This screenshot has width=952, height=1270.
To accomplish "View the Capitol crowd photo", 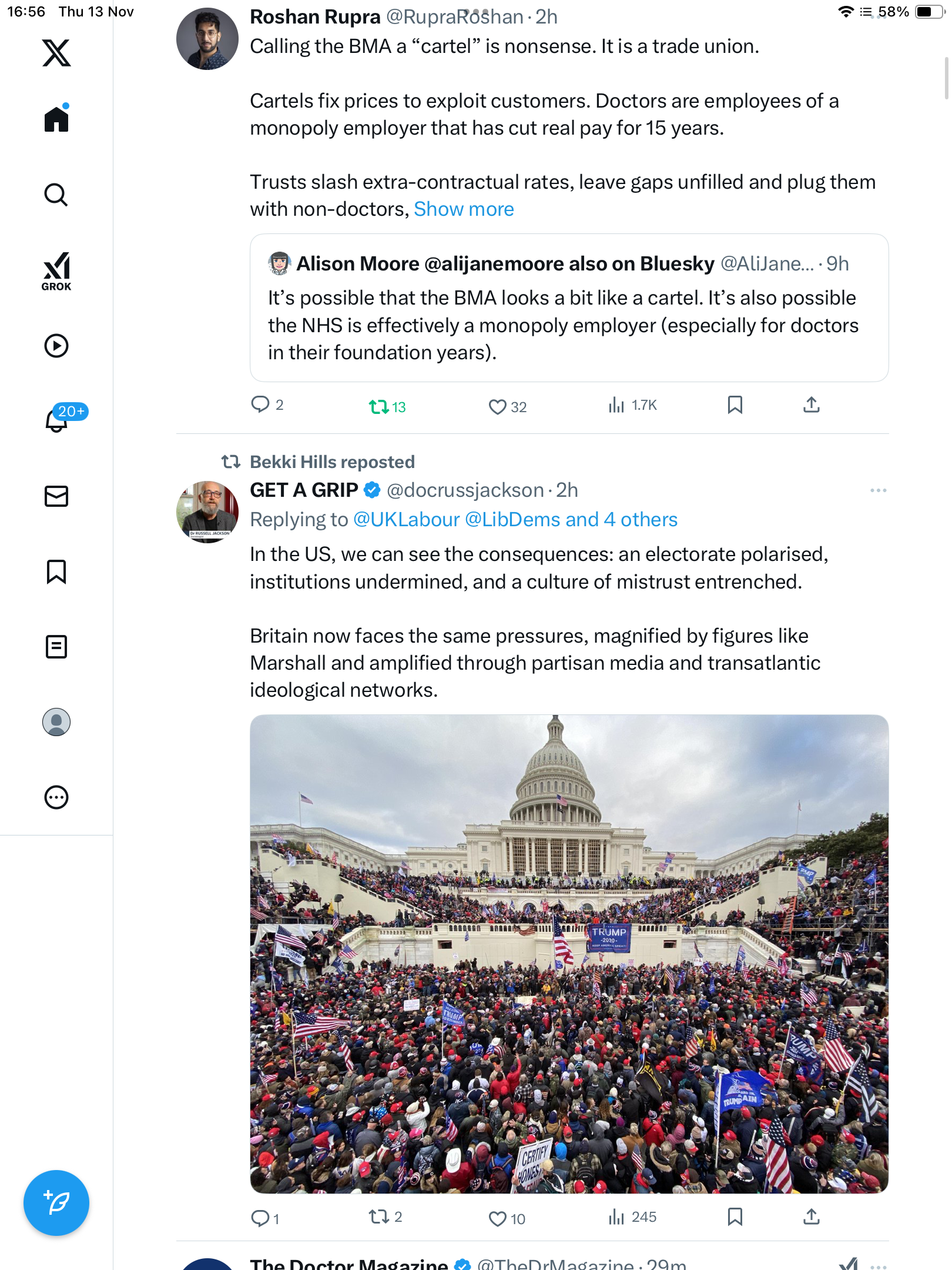I will [569, 954].
